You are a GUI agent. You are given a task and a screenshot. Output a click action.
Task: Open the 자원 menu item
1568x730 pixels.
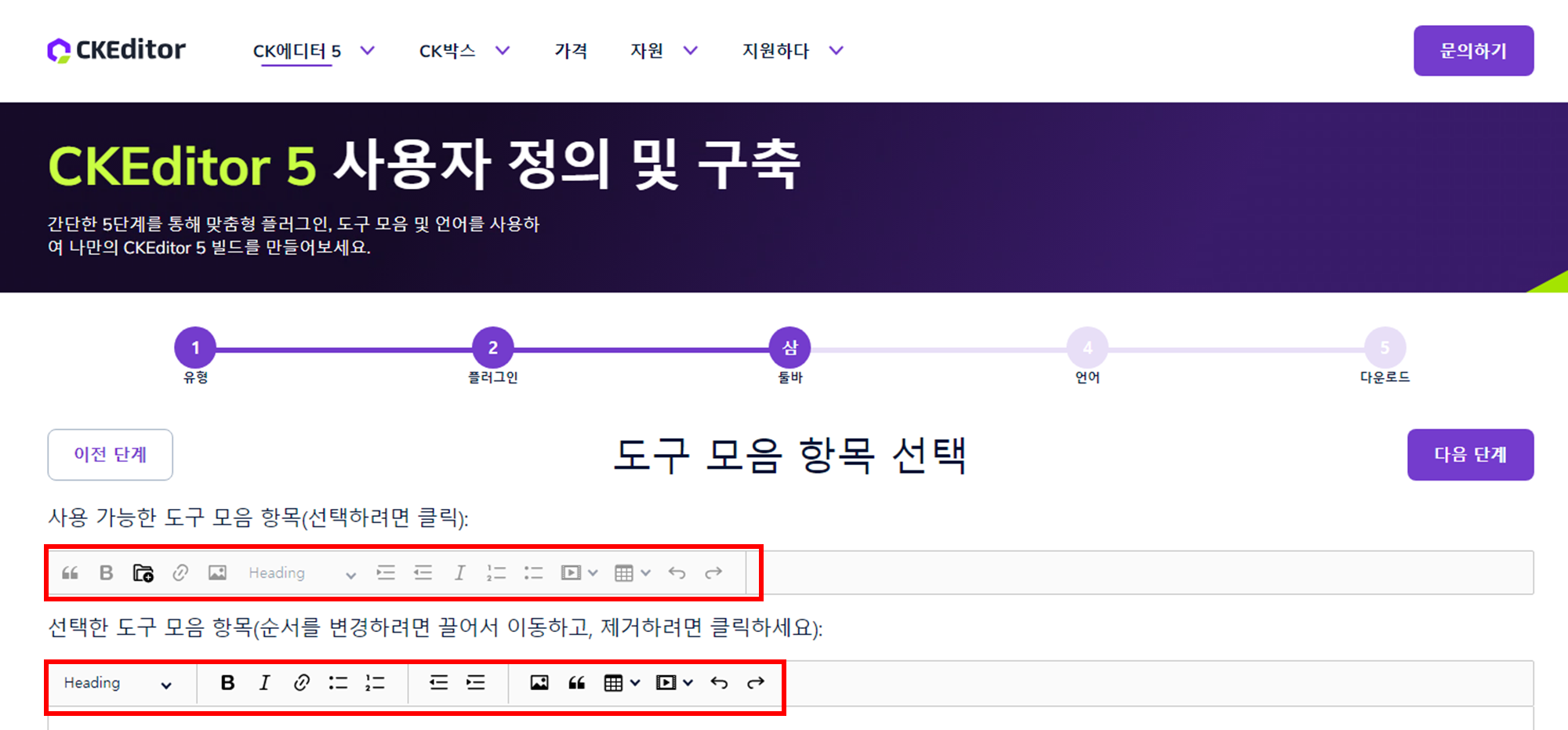coord(648,51)
